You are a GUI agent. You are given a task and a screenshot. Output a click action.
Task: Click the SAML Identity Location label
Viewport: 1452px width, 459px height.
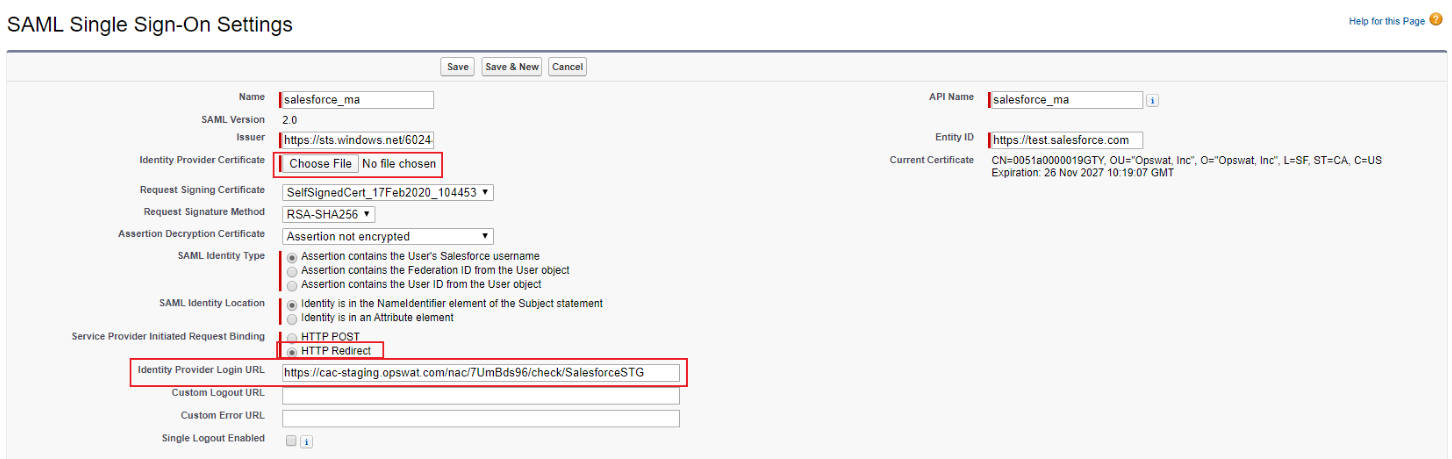tap(212, 303)
